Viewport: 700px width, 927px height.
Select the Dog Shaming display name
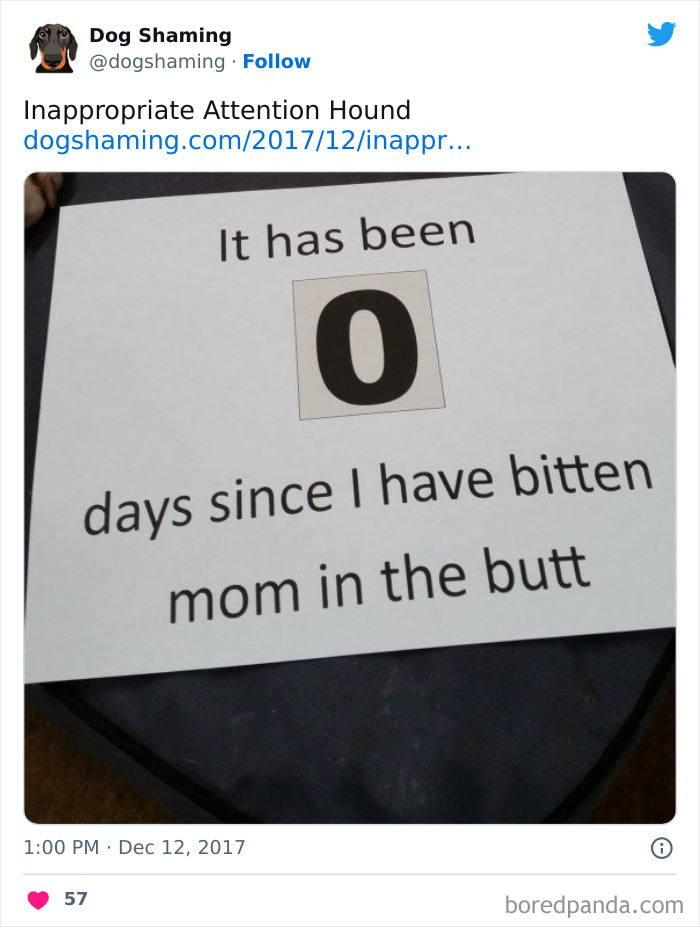(160, 35)
